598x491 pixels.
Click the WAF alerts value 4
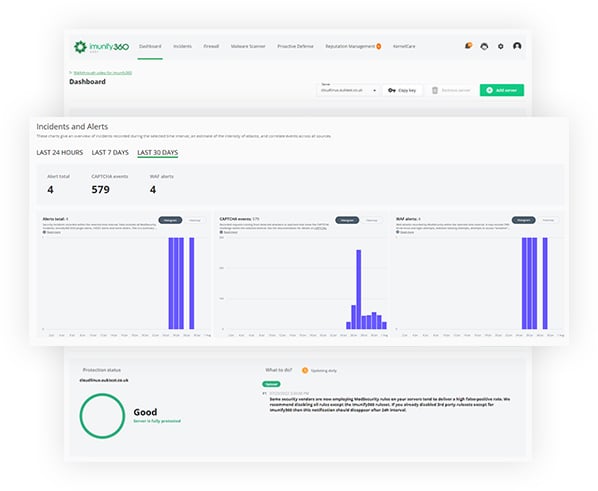pos(153,190)
